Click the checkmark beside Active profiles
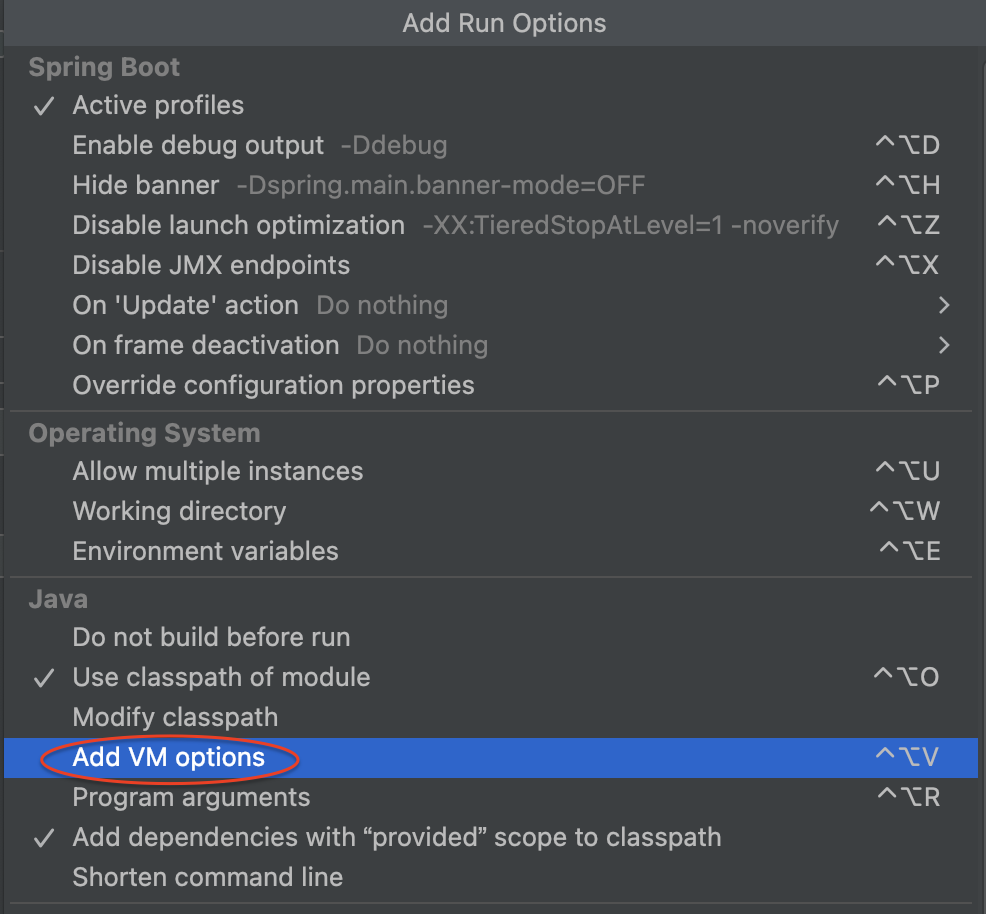This screenshot has width=986, height=914. point(44,106)
